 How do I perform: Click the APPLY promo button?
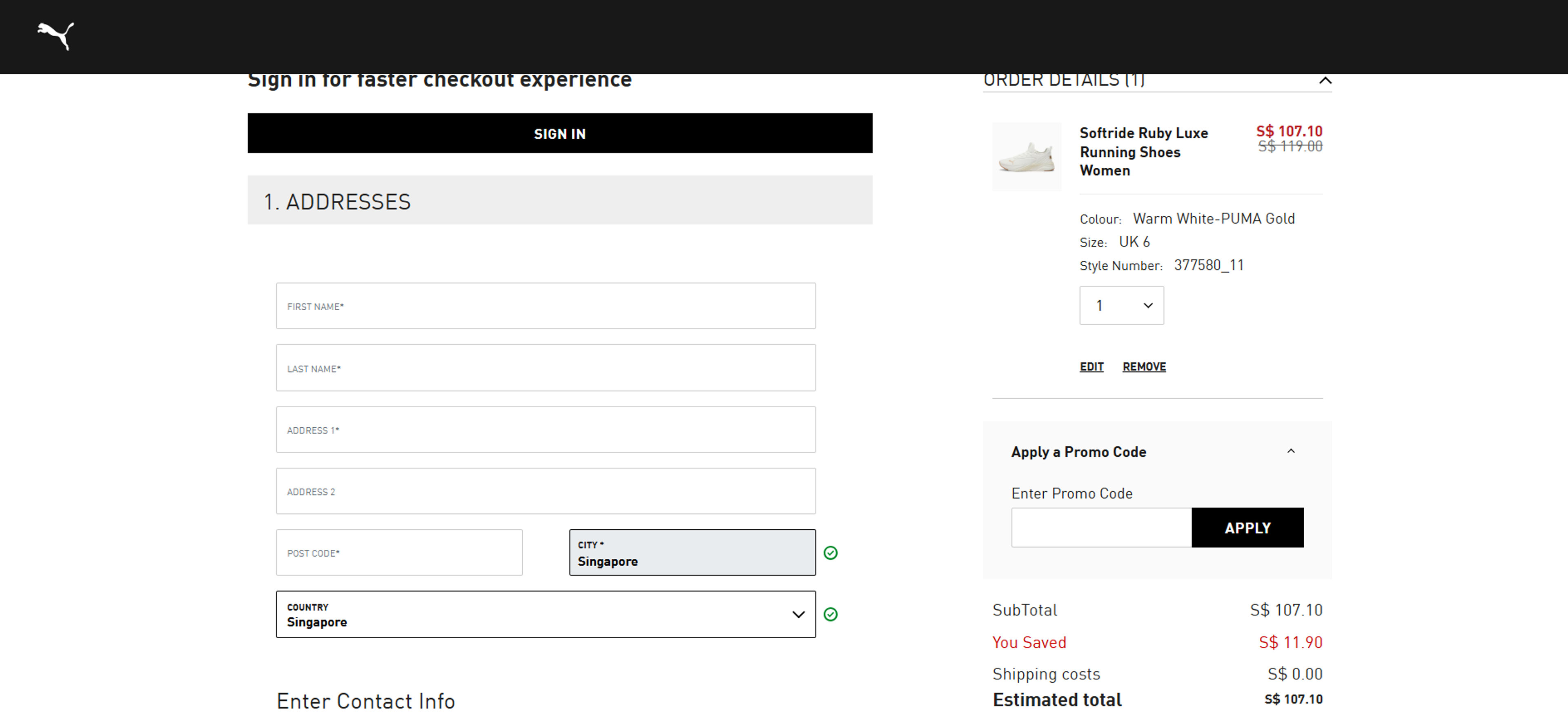click(x=1247, y=528)
